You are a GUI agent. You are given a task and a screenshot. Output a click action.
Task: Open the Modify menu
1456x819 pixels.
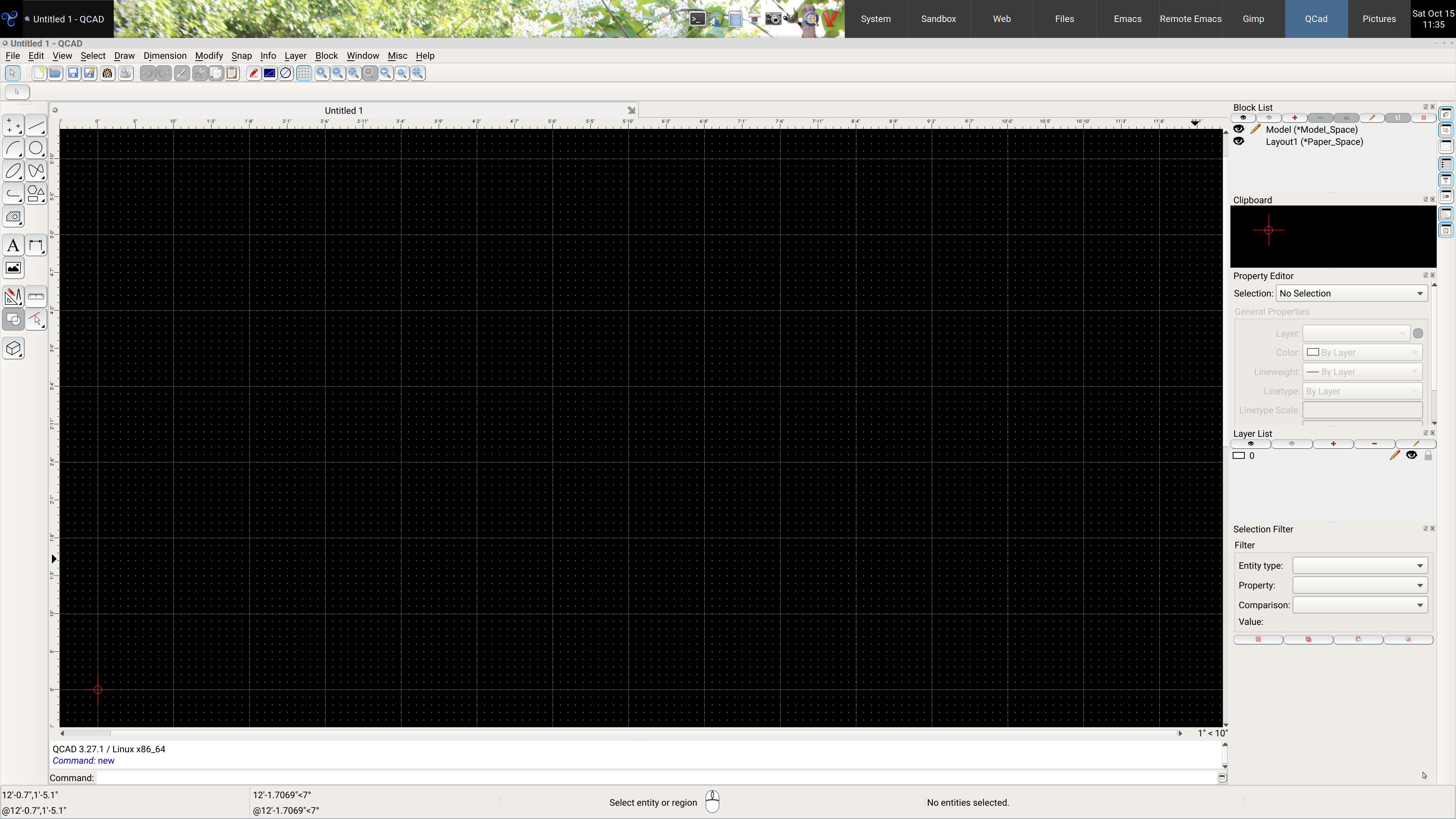pyautogui.click(x=209, y=55)
